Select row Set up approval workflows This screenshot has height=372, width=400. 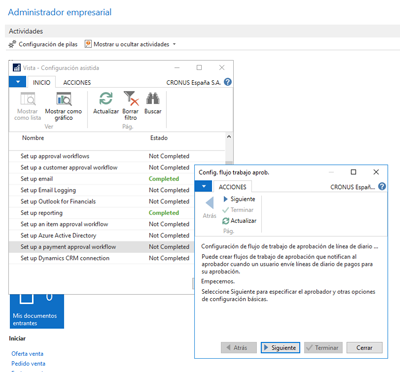click(x=101, y=156)
